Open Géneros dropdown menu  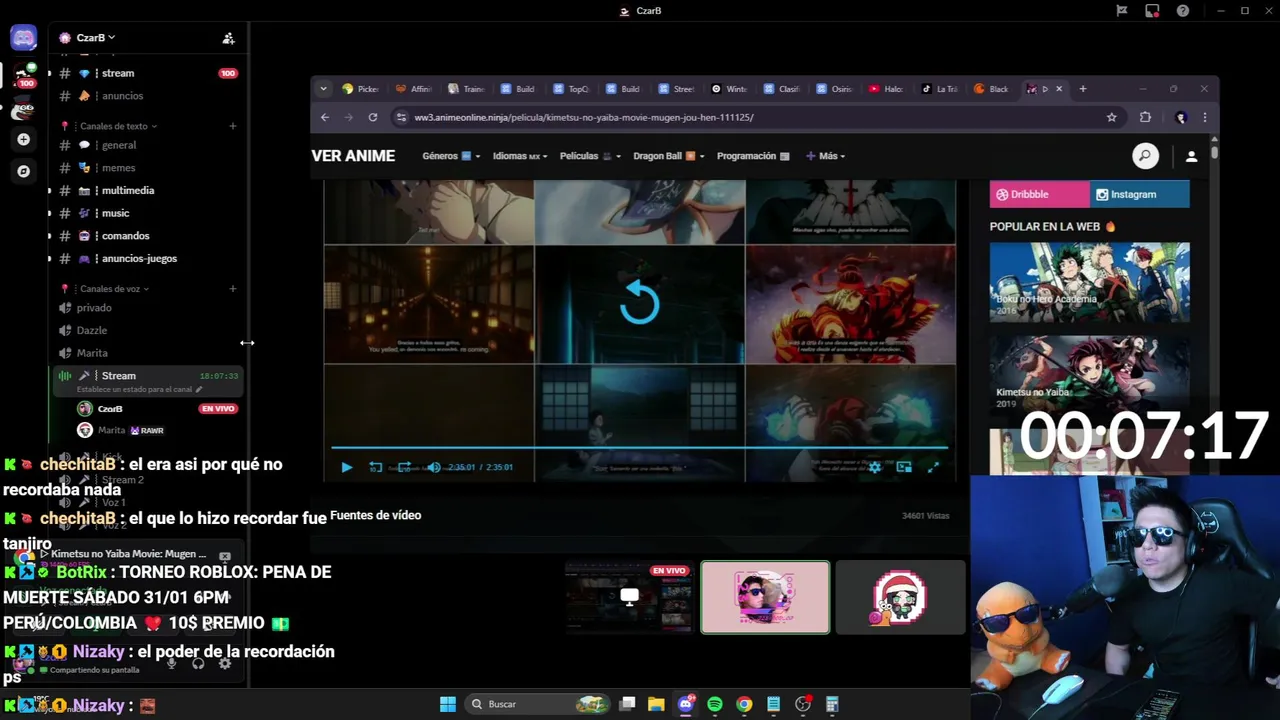tap(451, 156)
